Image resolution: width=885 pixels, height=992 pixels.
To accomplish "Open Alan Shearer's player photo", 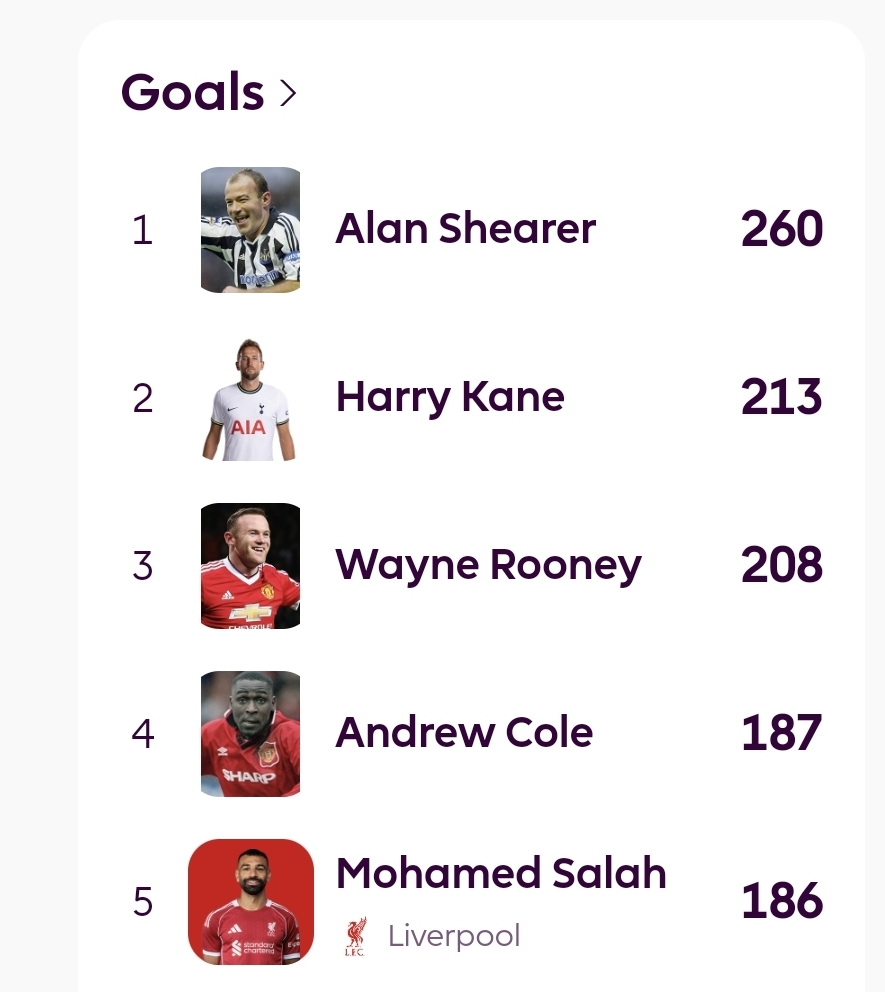I will tap(251, 230).
